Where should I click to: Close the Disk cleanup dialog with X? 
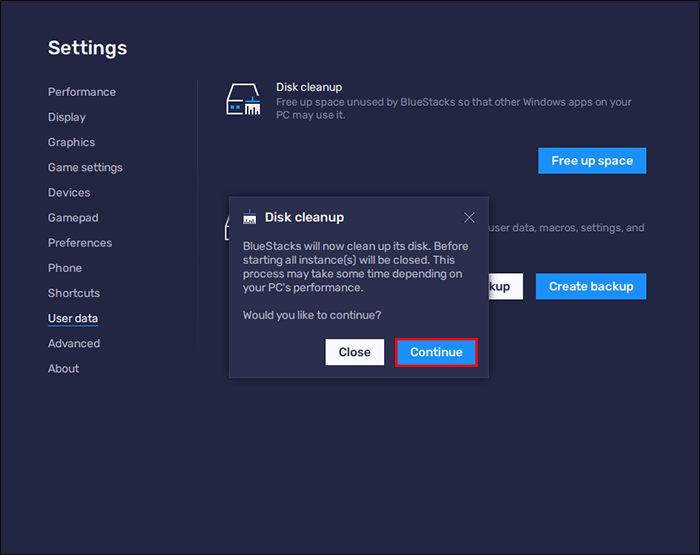coord(469,217)
